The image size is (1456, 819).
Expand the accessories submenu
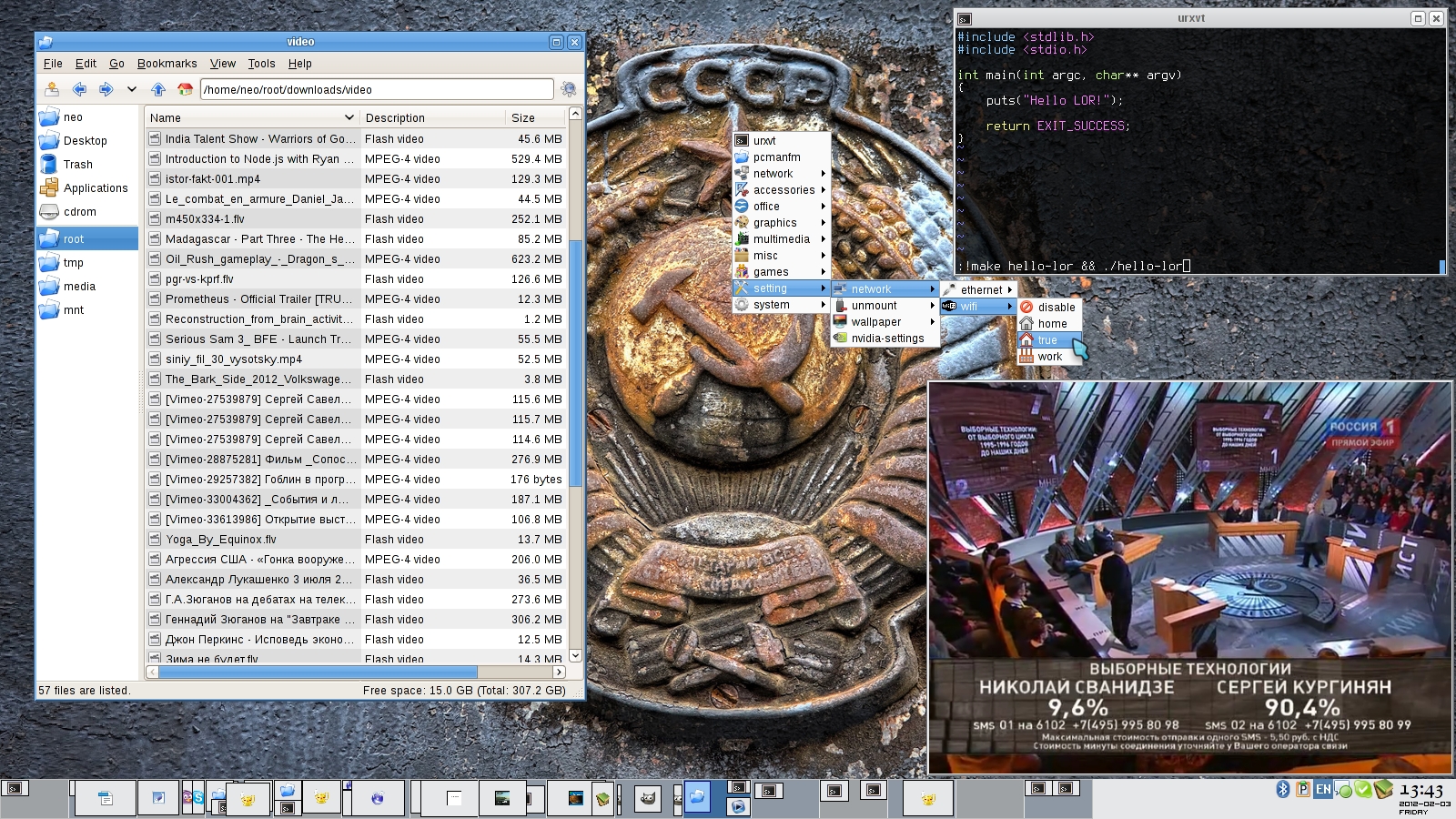782,190
